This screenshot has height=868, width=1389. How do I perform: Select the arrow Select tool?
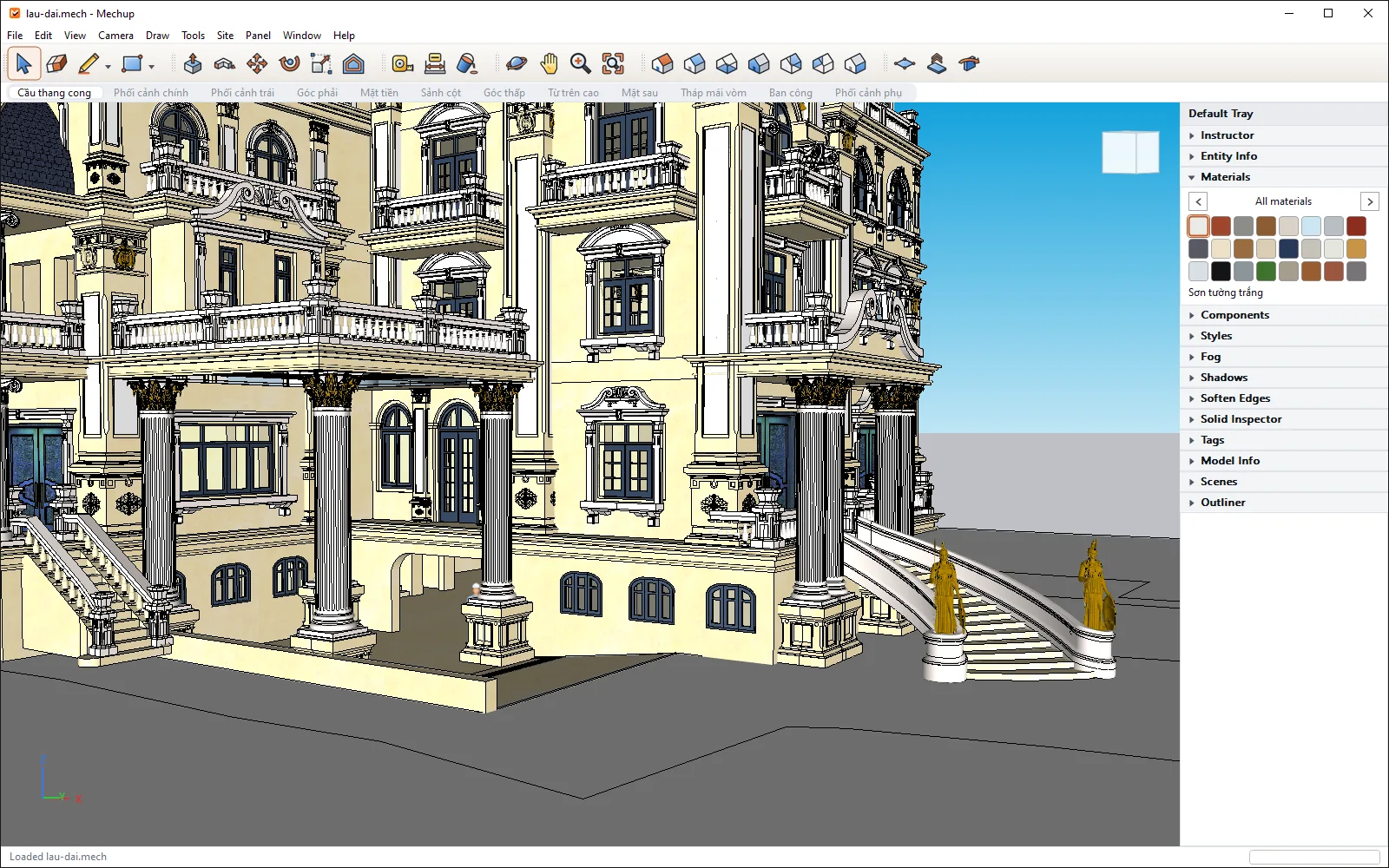23,63
